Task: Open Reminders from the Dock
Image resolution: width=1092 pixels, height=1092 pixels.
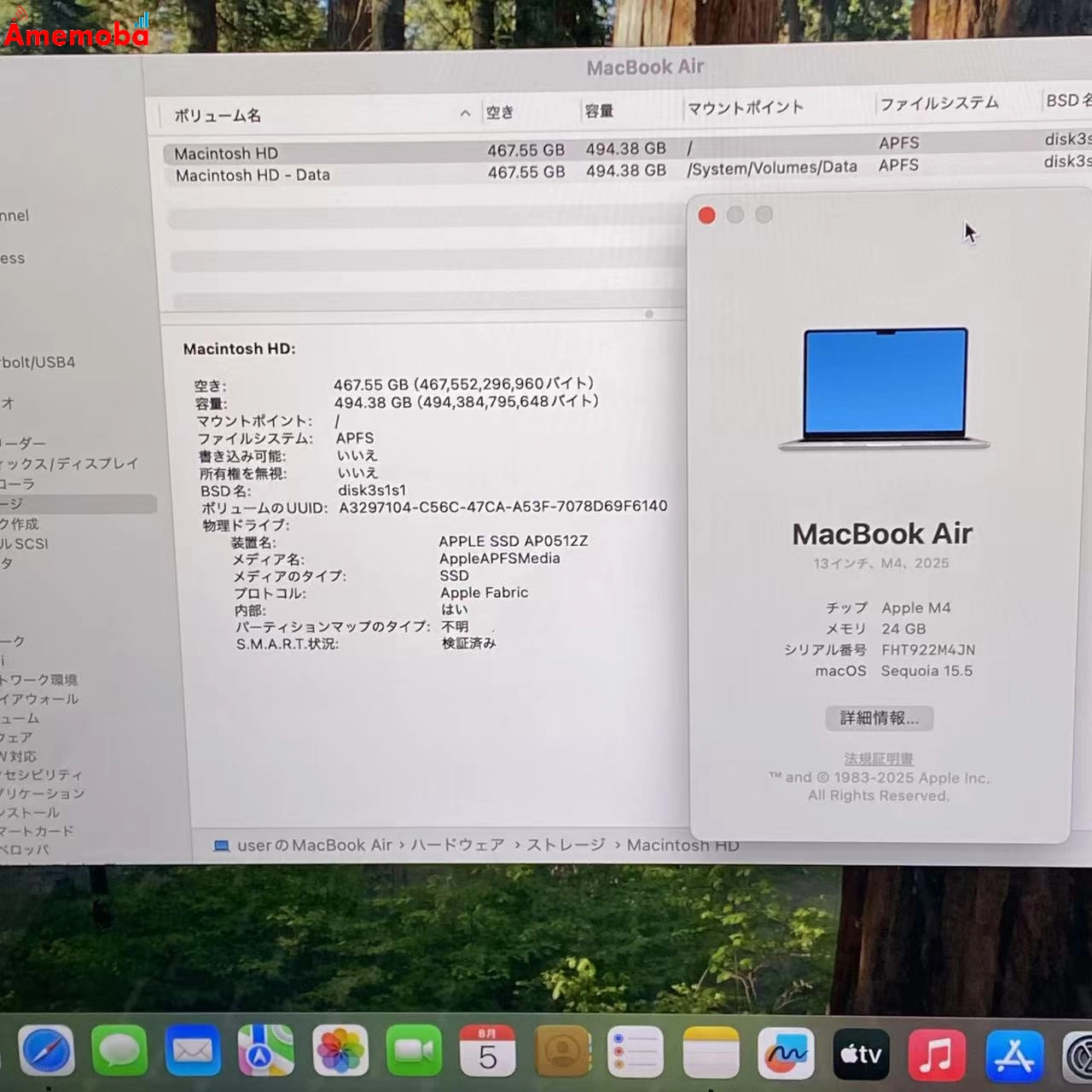Action: click(x=636, y=1051)
